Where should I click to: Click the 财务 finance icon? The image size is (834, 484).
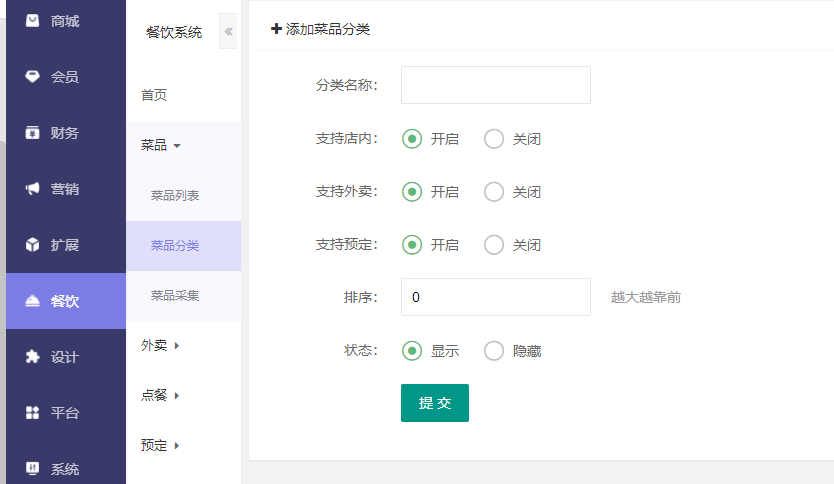pos(33,132)
